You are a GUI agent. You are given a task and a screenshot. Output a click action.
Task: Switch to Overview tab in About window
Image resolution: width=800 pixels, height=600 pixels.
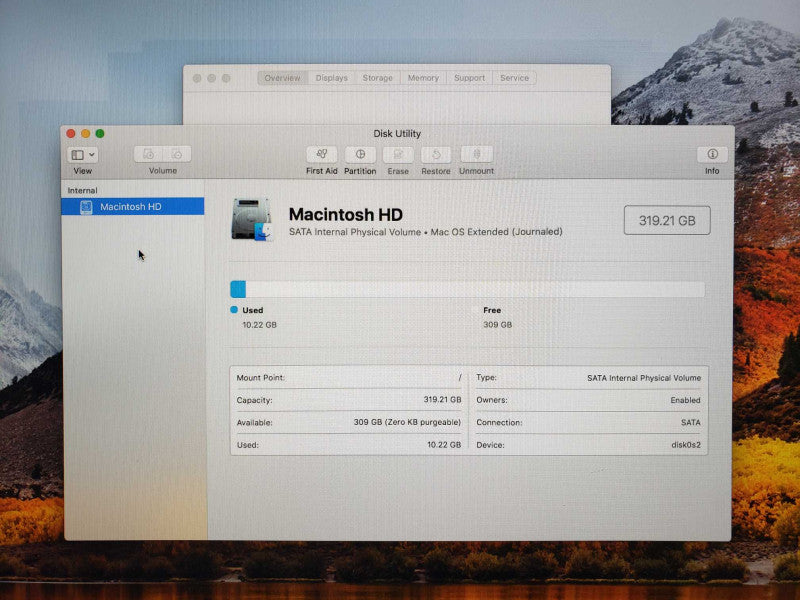coord(282,78)
